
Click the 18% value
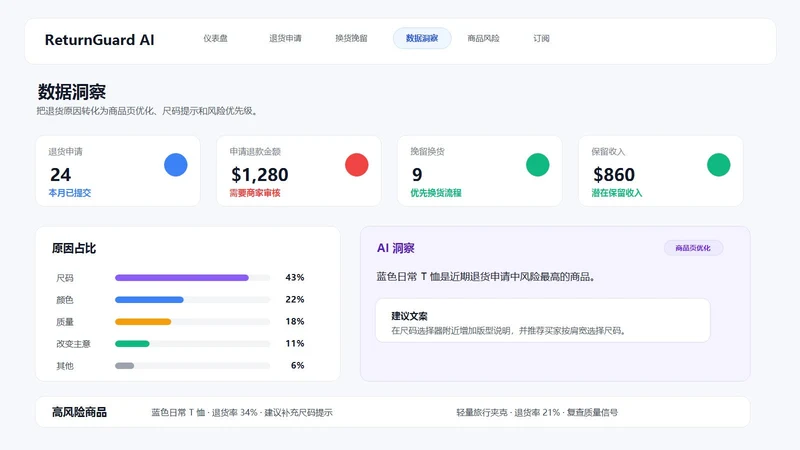(x=295, y=321)
